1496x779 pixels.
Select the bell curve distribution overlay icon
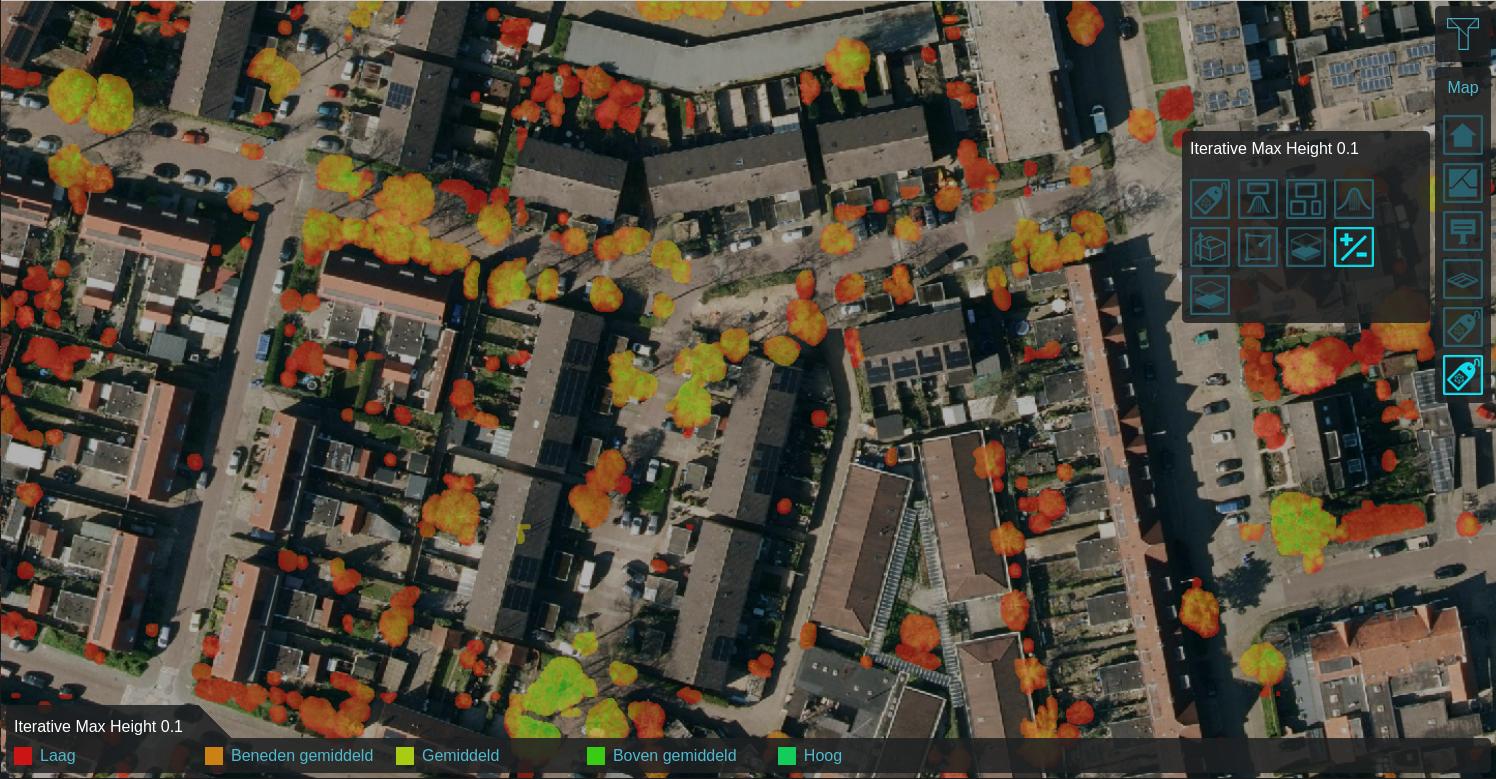click(x=1354, y=199)
